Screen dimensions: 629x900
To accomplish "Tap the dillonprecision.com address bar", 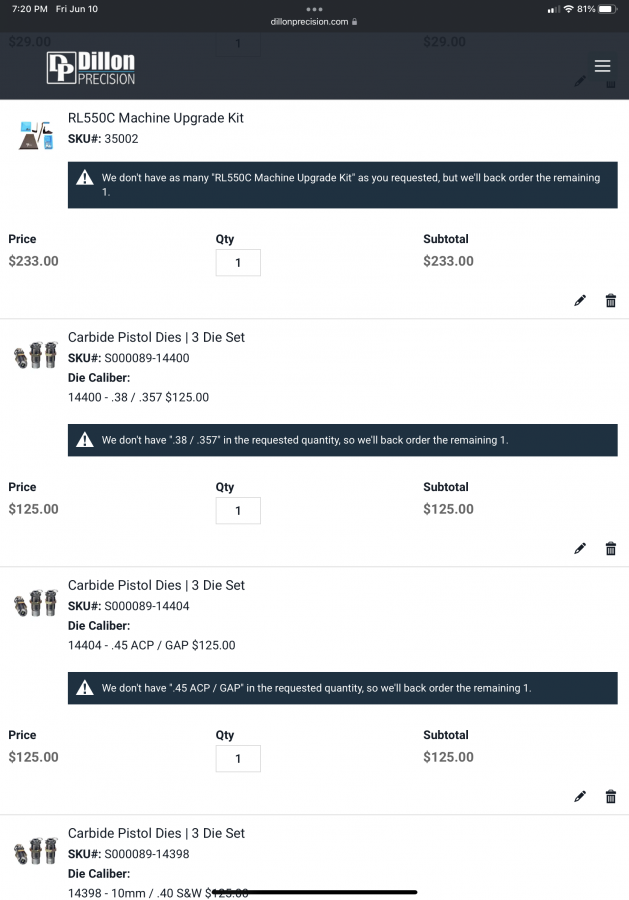I will coord(314,21).
